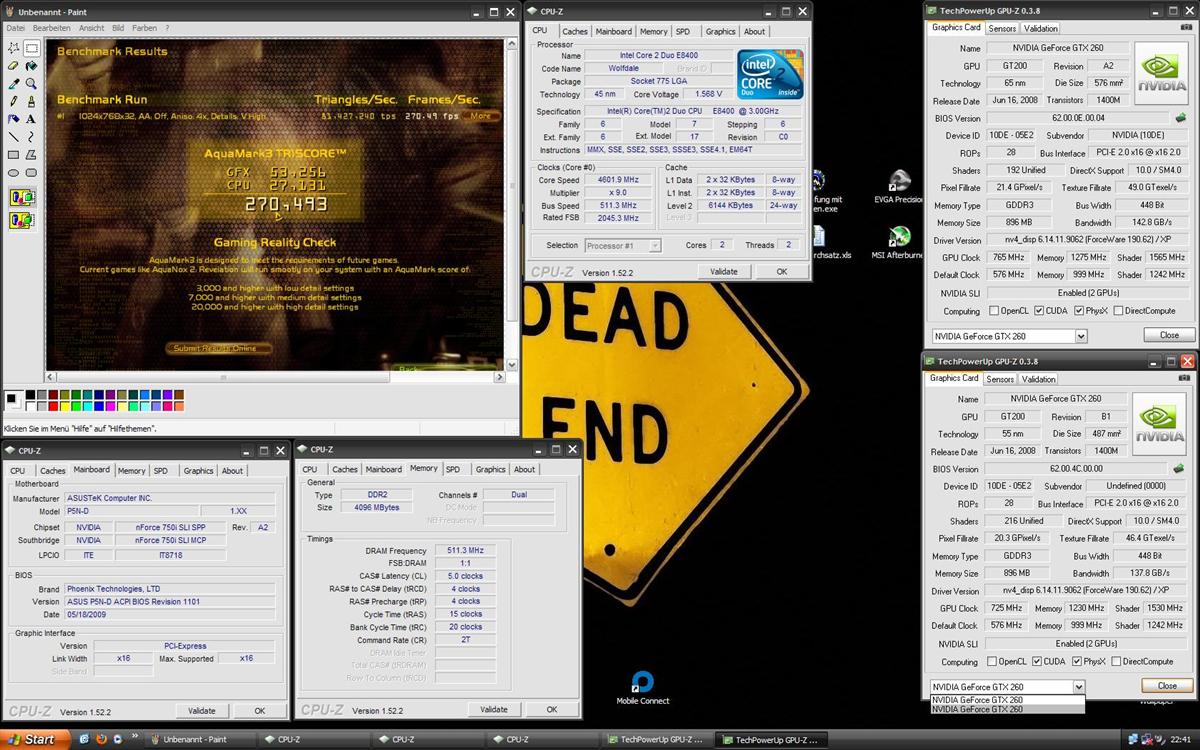This screenshot has width=1200, height=750.
Task: Open the Datei menu in Paint
Action: point(16,28)
